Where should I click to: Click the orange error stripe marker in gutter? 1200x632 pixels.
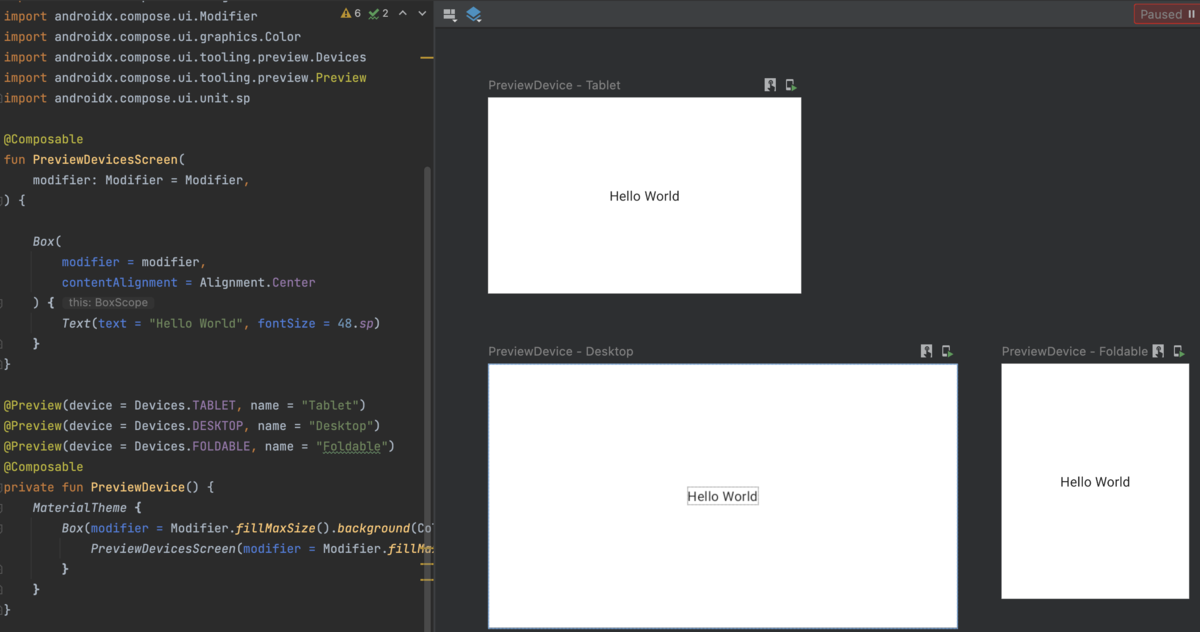pos(428,58)
